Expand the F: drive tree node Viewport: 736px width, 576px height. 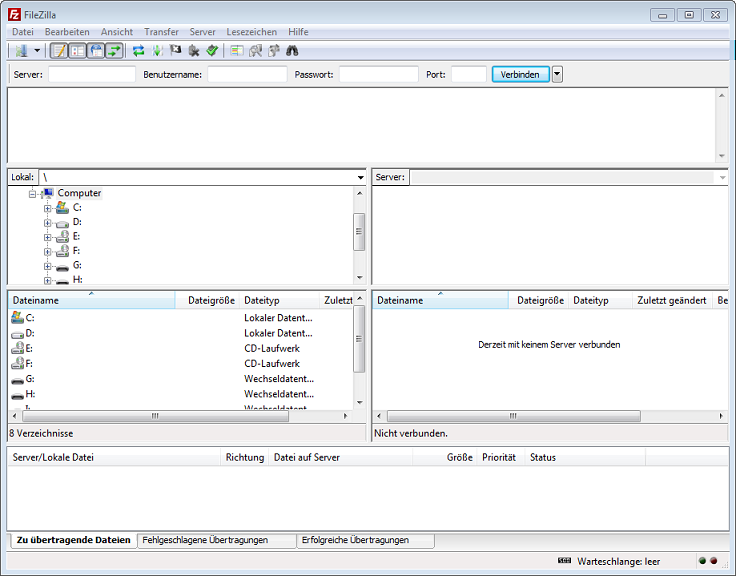tap(47, 252)
